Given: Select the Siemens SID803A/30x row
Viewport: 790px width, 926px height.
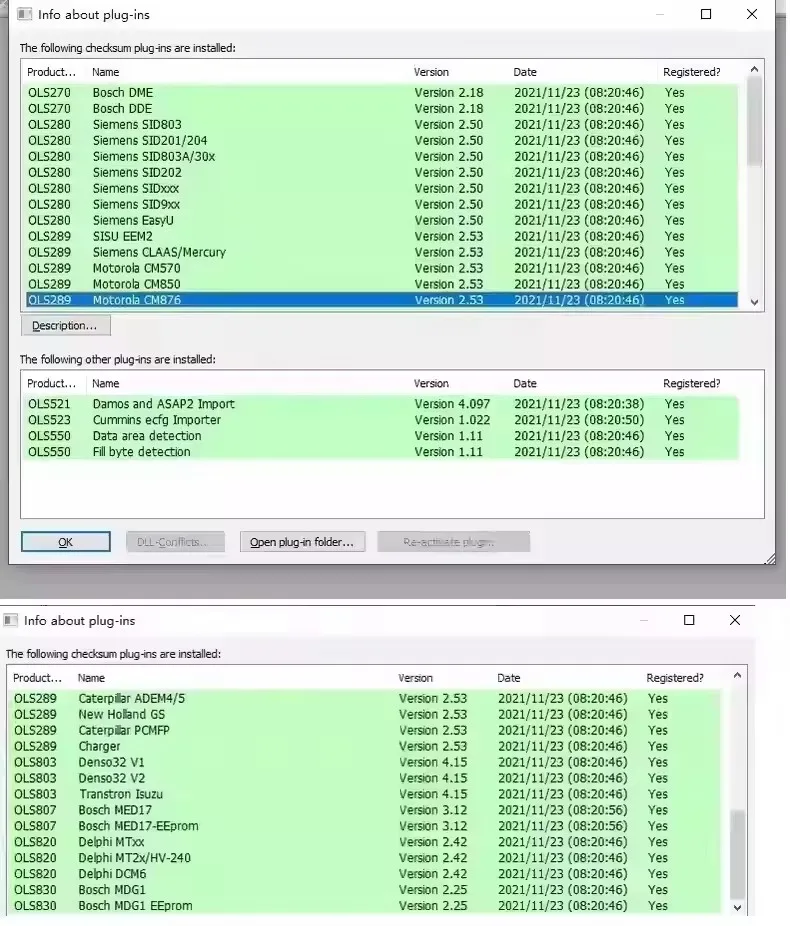Looking at the screenshot, I should click(x=382, y=156).
